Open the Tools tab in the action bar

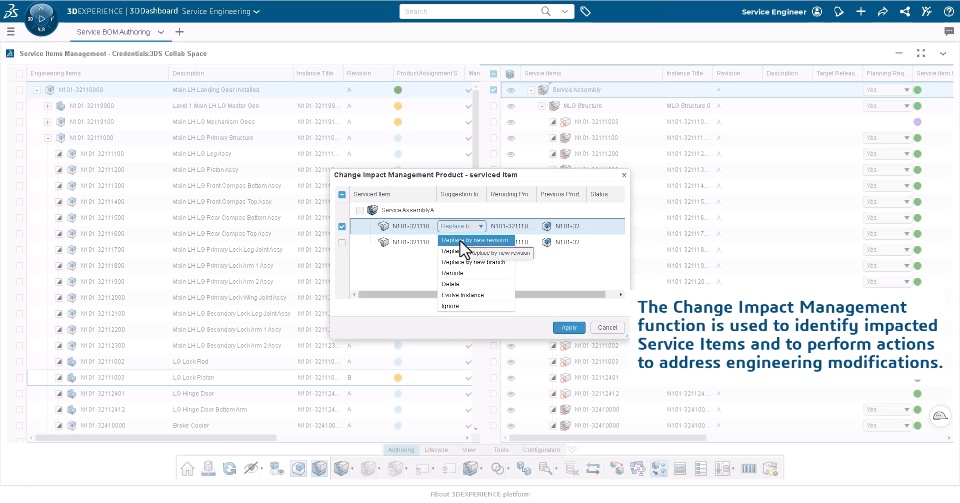click(501, 450)
